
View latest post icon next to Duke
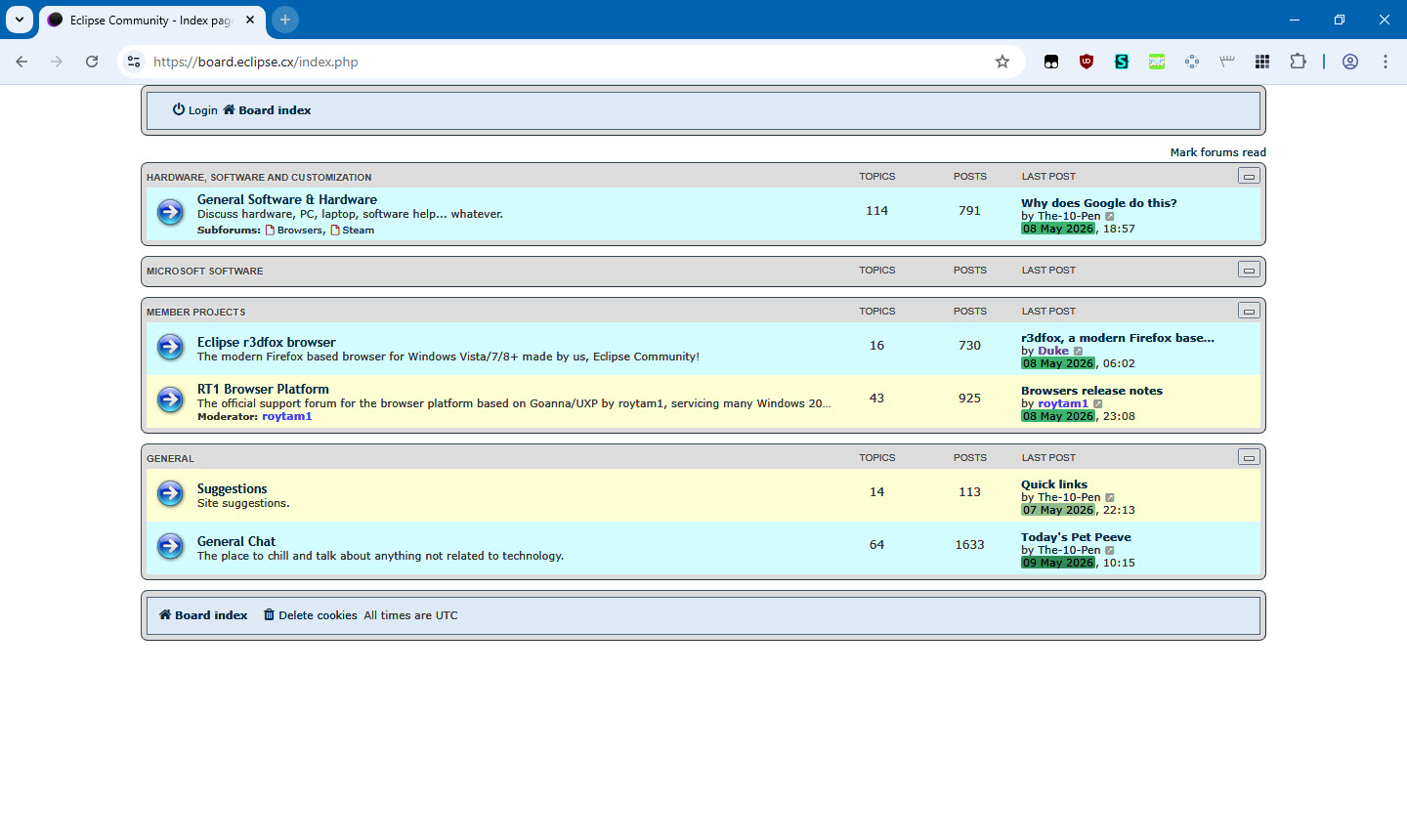(1078, 352)
